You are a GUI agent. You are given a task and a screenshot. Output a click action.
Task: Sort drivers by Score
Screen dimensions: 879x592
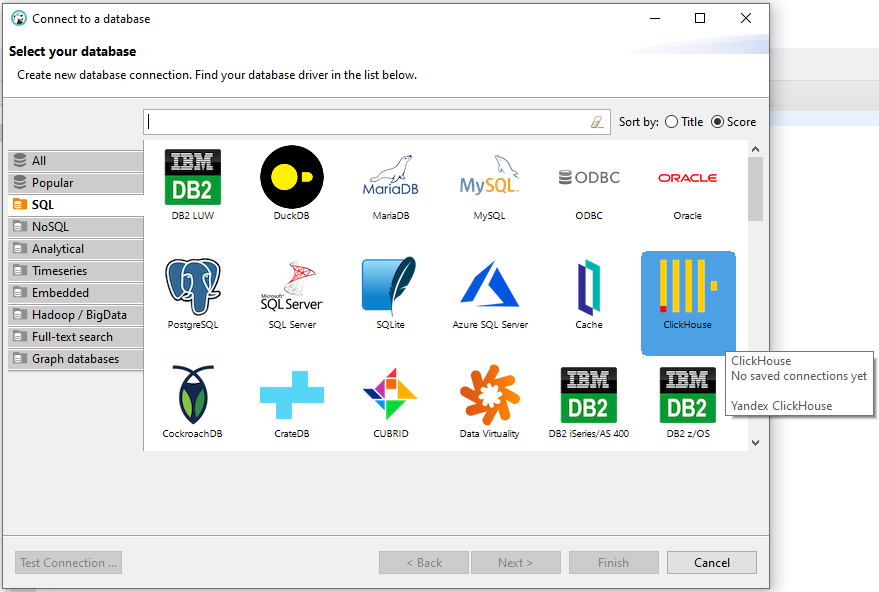click(733, 122)
